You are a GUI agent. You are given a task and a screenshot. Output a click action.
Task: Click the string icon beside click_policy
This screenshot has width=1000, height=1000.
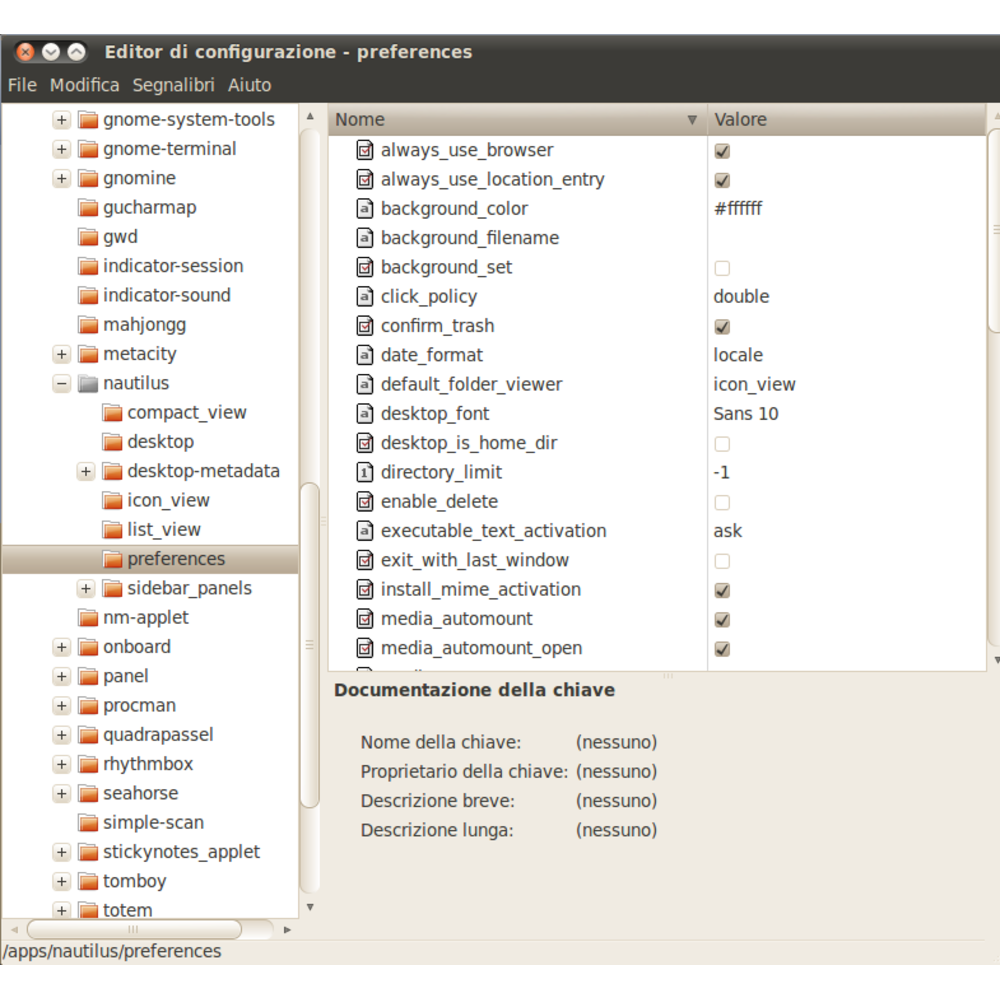[365, 296]
